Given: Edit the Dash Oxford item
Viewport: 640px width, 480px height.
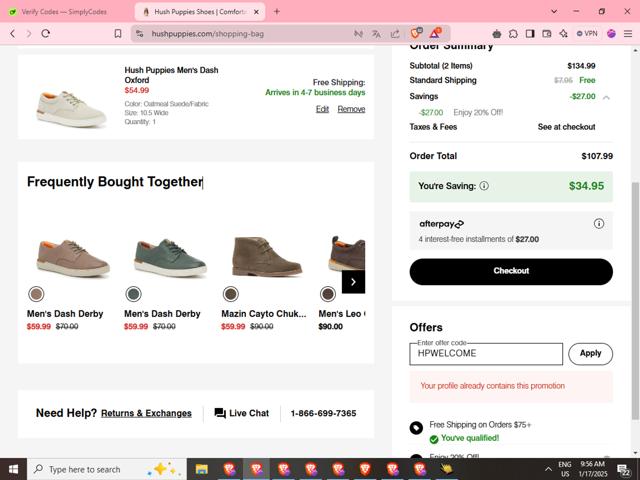Looking at the screenshot, I should point(322,109).
